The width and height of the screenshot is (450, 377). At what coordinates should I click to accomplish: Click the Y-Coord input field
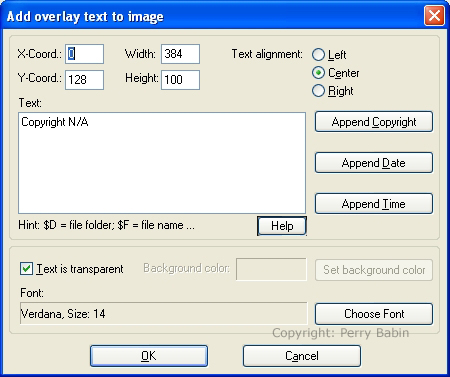[84, 80]
